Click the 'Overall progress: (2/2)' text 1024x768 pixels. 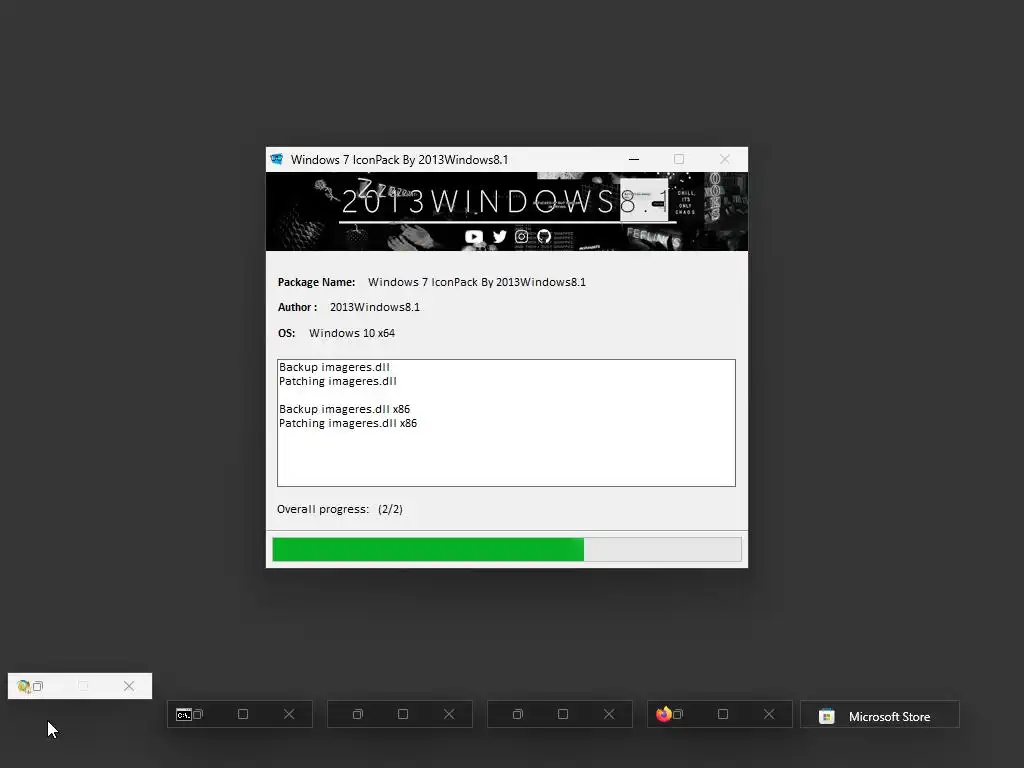(340, 509)
